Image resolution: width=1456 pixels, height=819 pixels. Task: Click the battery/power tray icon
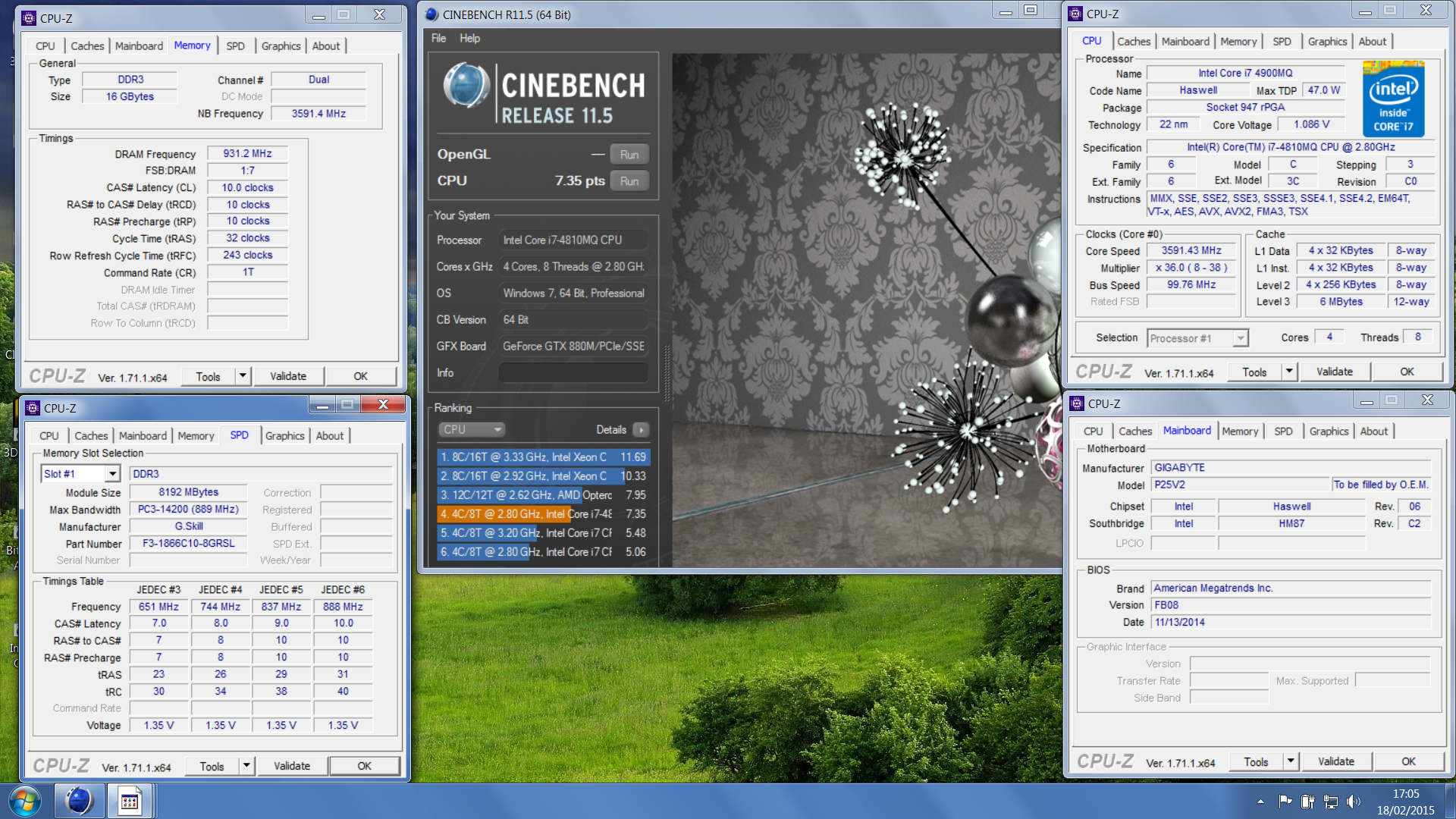point(1307,801)
